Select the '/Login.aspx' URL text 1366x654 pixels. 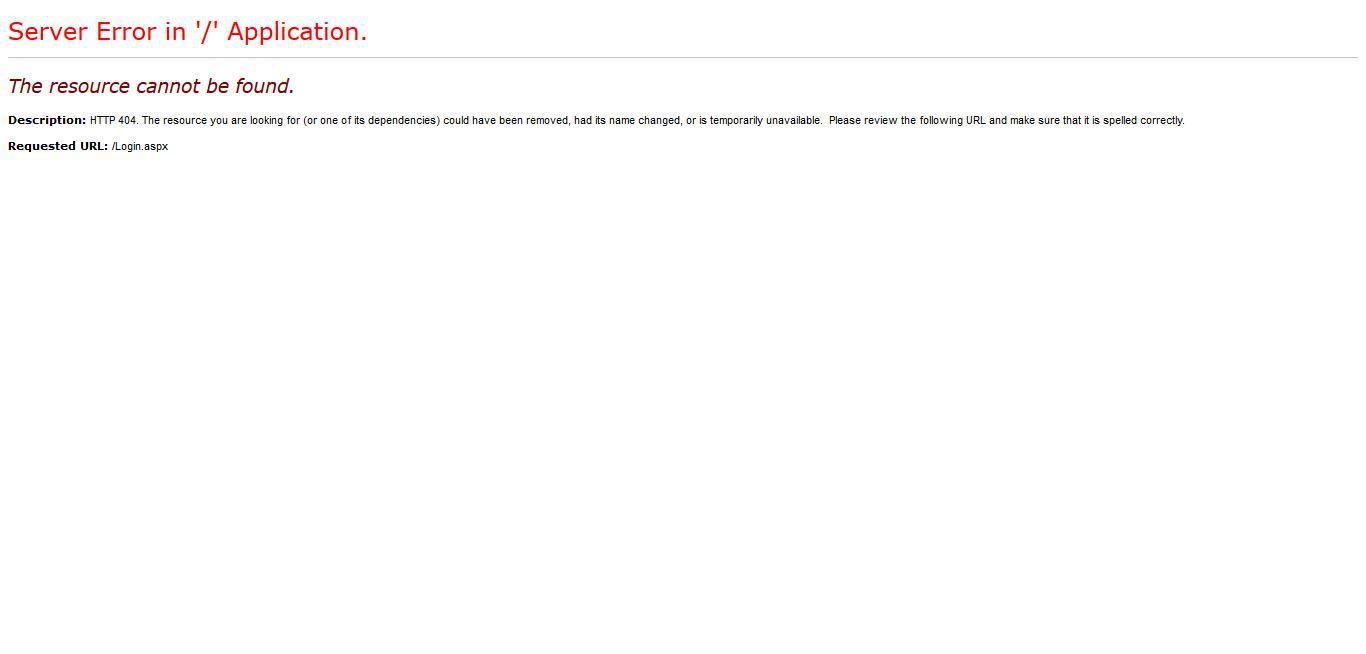pyautogui.click(x=139, y=146)
